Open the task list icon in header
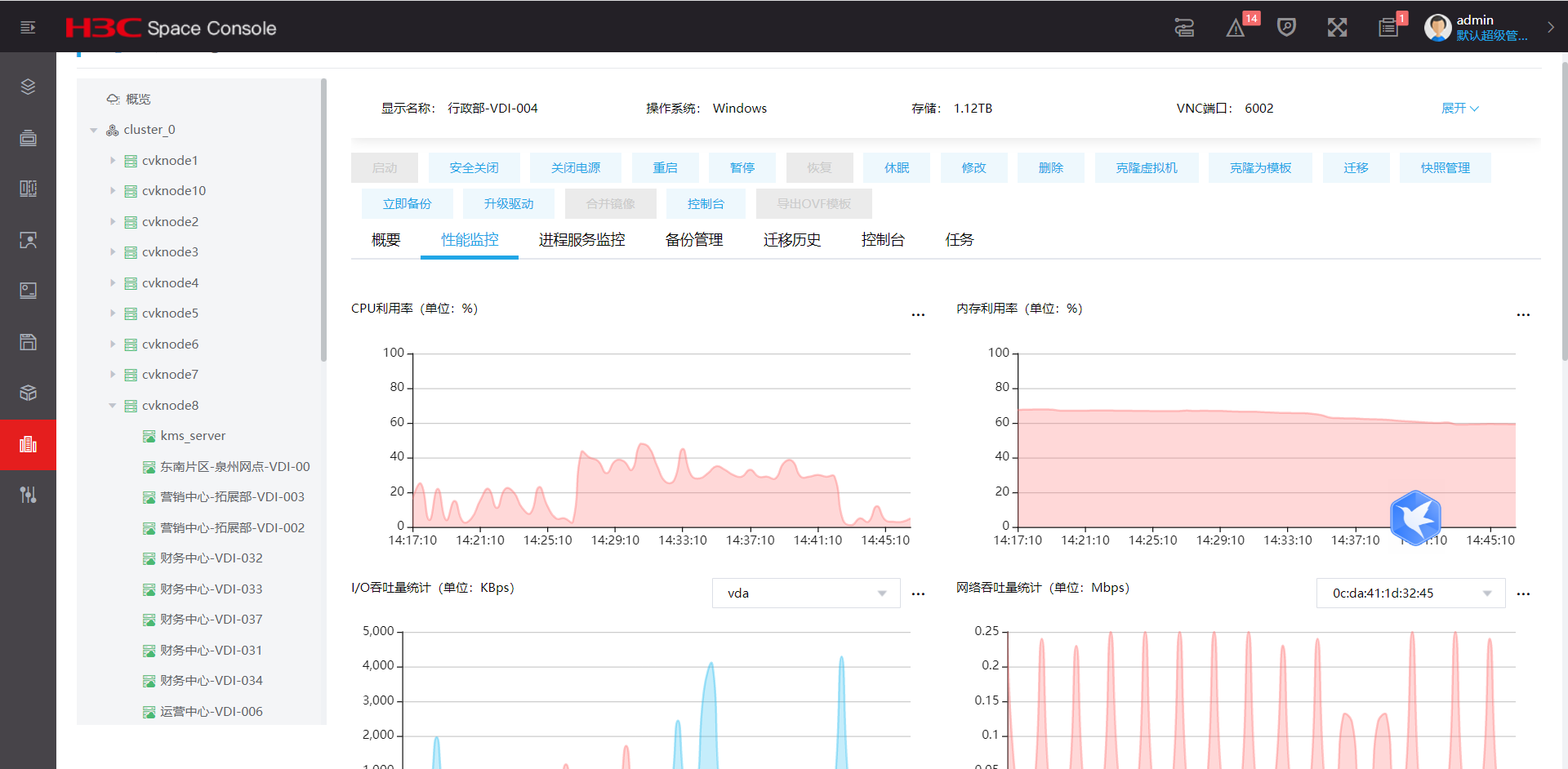Viewport: 1568px width, 769px height. pyautogui.click(x=1388, y=28)
